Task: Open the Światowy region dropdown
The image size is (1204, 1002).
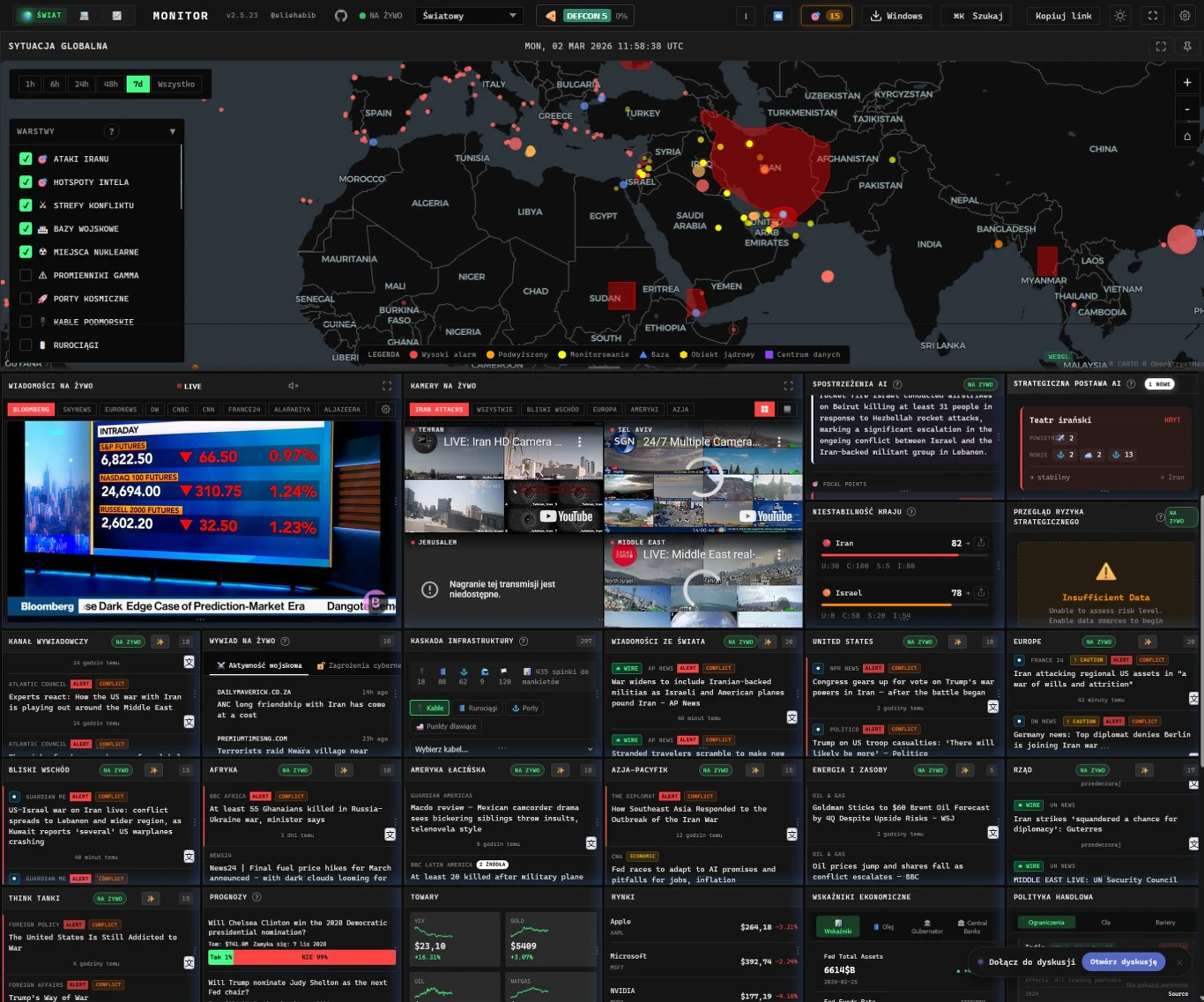Action: pyautogui.click(x=469, y=16)
